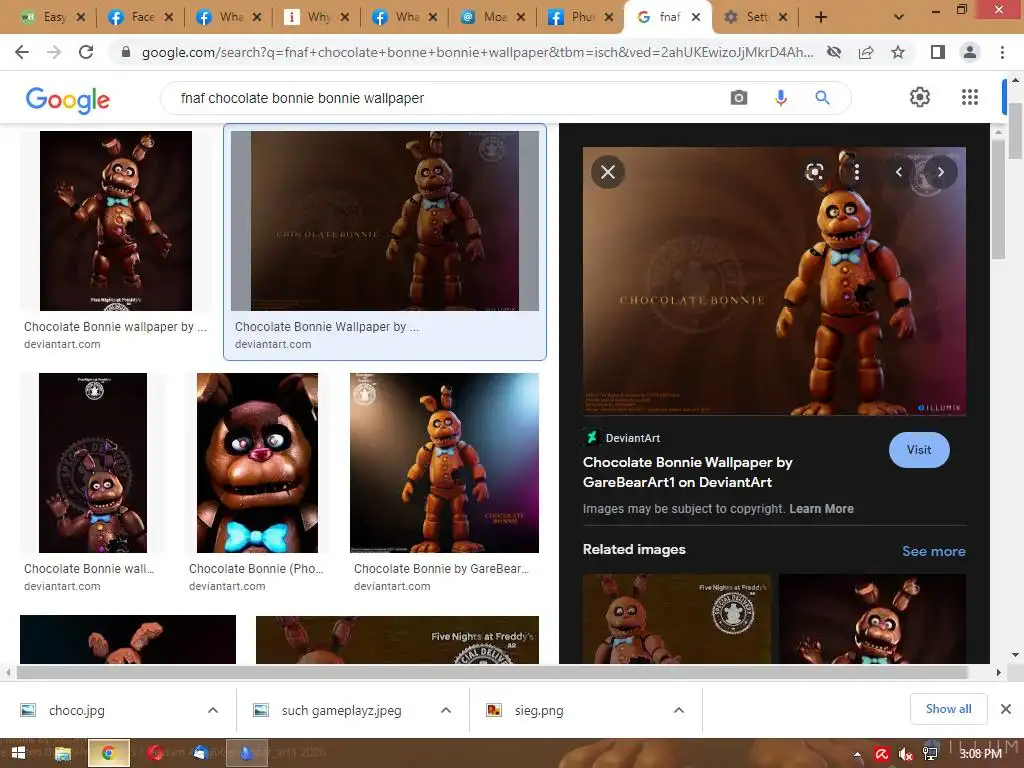Open the Google apps grid
The width and height of the screenshot is (1024, 768).
[970, 97]
